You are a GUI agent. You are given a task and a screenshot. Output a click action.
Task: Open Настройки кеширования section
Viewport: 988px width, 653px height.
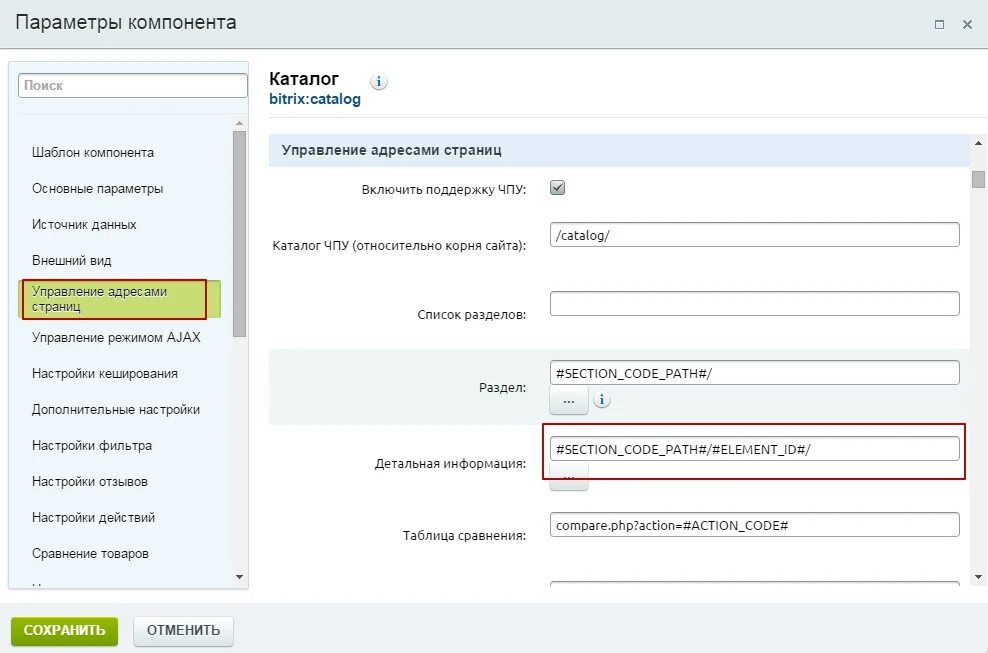[105, 373]
